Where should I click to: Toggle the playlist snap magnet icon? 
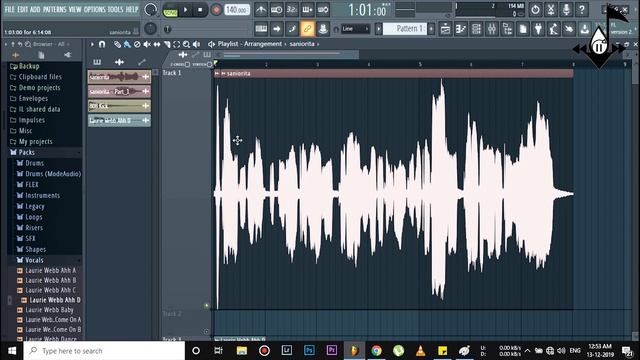102,44
